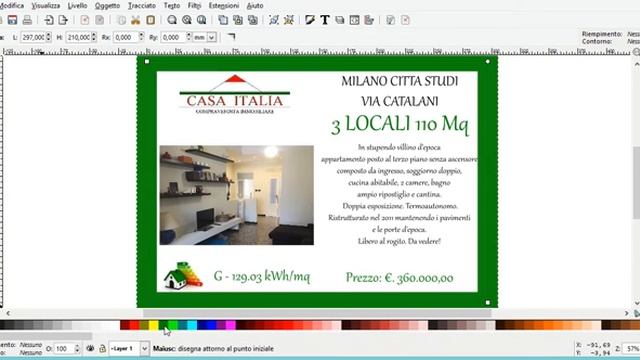Open the Aiuto menu

click(x=255, y=6)
